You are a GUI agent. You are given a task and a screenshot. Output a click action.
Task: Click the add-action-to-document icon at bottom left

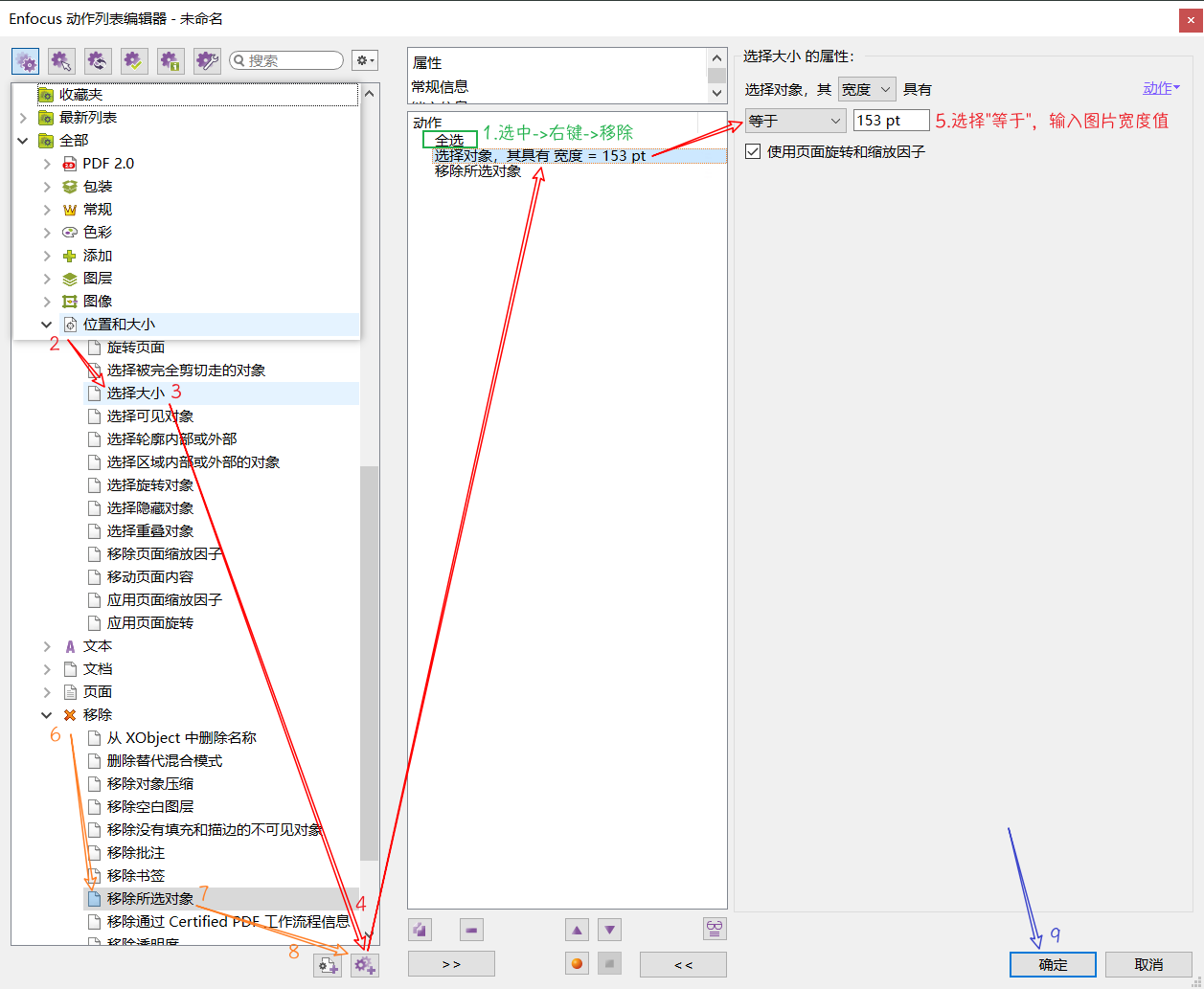point(328,965)
